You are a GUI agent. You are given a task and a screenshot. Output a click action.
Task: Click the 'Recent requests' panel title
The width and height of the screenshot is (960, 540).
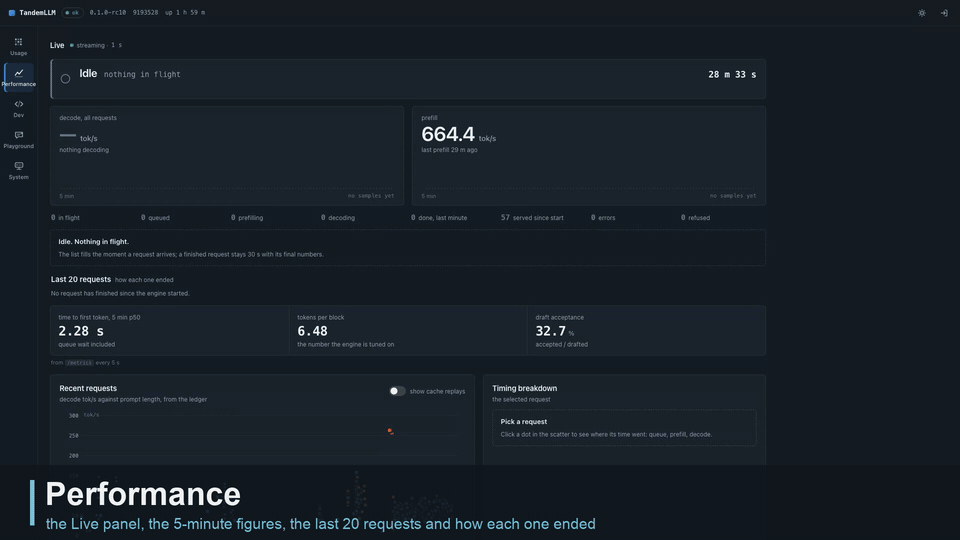(x=88, y=388)
